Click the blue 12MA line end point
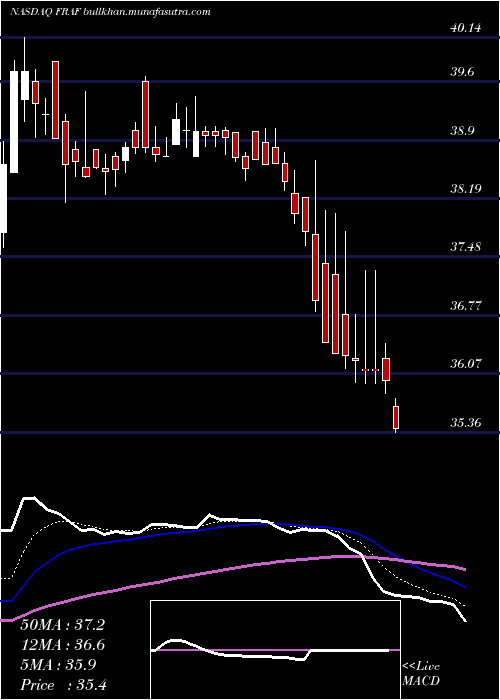 point(466,587)
